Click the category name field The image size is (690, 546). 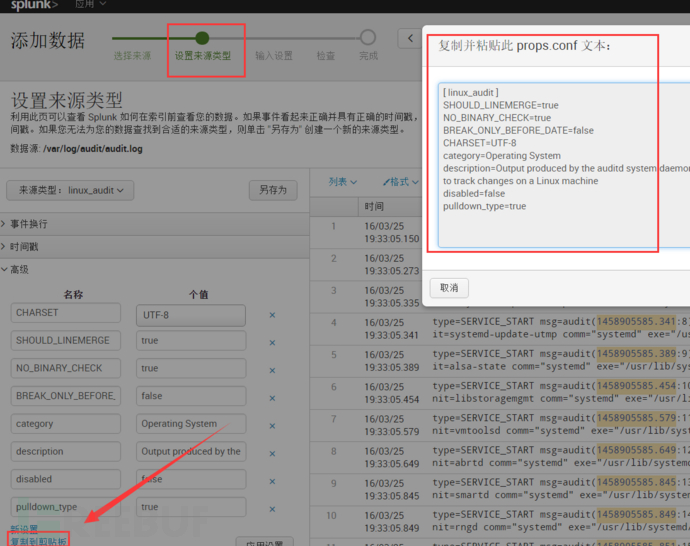click(x=66, y=424)
